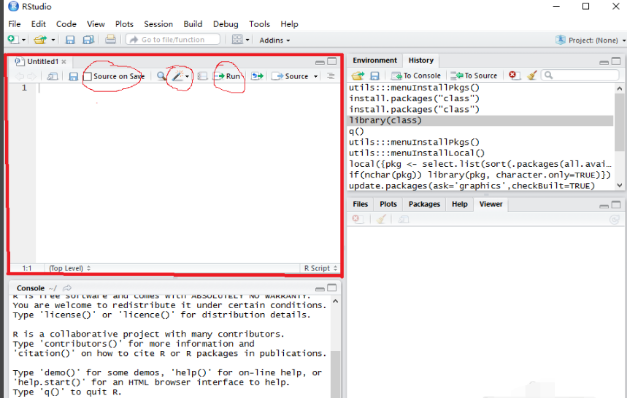
Task: Open the panes layout dropdown arrow
Action: [x=248, y=40]
